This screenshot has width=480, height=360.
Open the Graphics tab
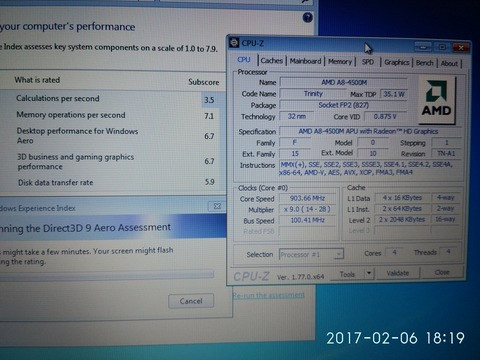click(x=397, y=62)
